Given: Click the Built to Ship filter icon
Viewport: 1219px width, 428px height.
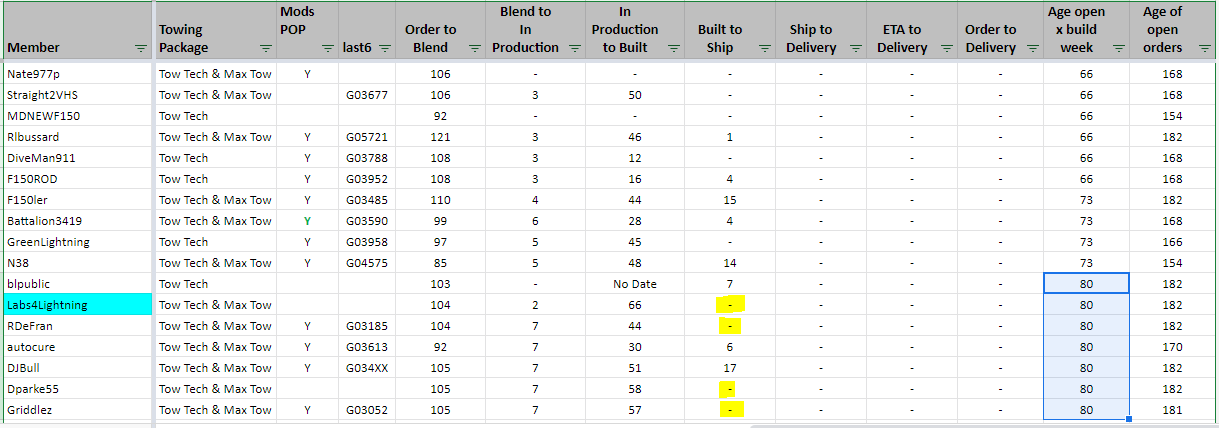Looking at the screenshot, I should point(764,48).
